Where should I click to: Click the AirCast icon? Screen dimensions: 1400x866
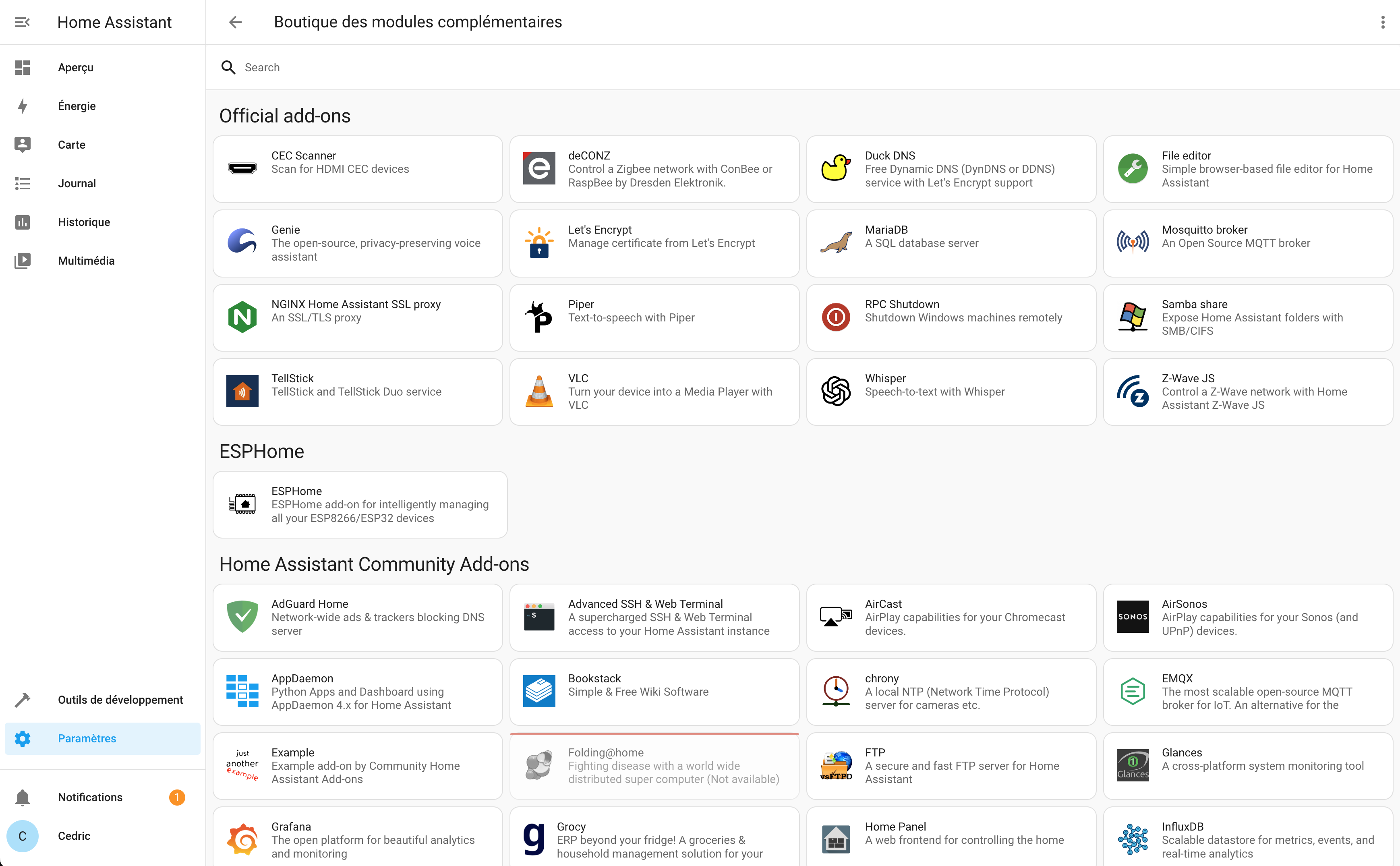click(835, 617)
